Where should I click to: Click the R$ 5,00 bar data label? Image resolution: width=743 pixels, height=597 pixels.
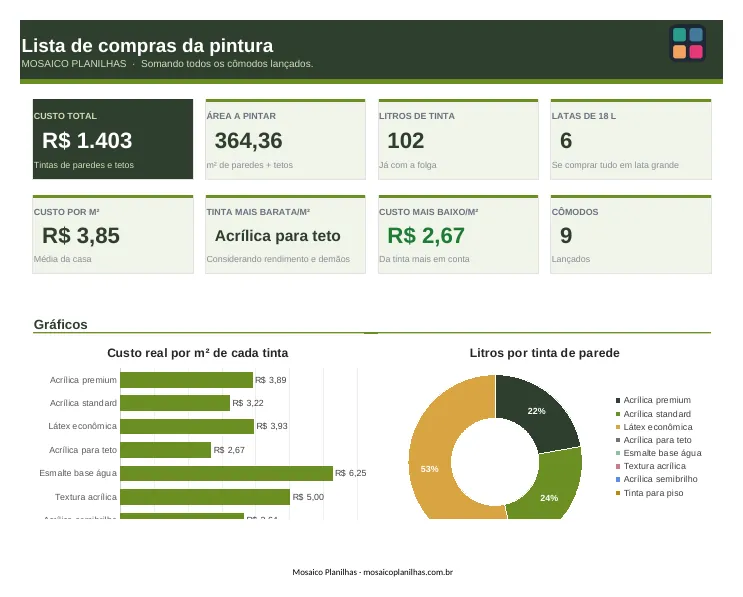pos(308,497)
